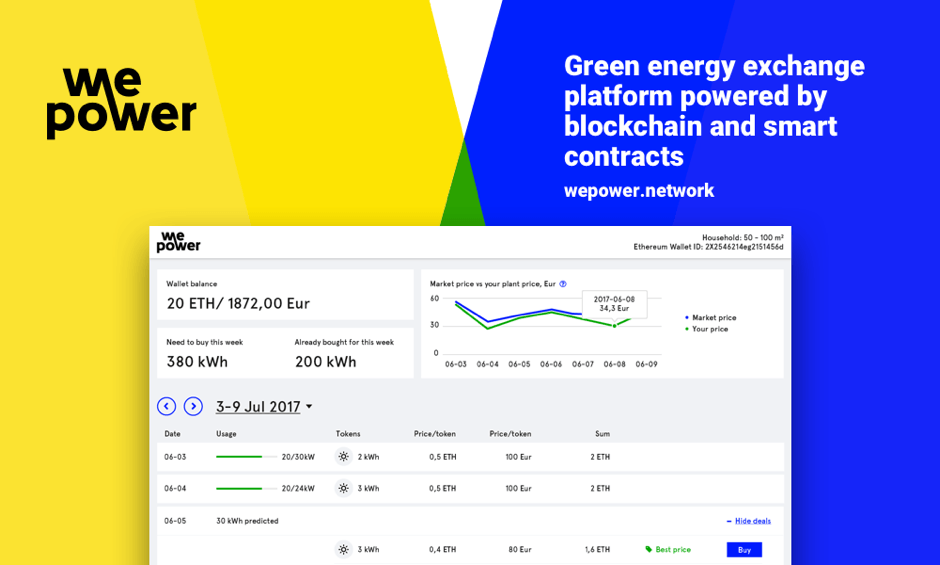This screenshot has height=565, width=940.
Task: Click the 06-05 date cell
Action: [175, 521]
